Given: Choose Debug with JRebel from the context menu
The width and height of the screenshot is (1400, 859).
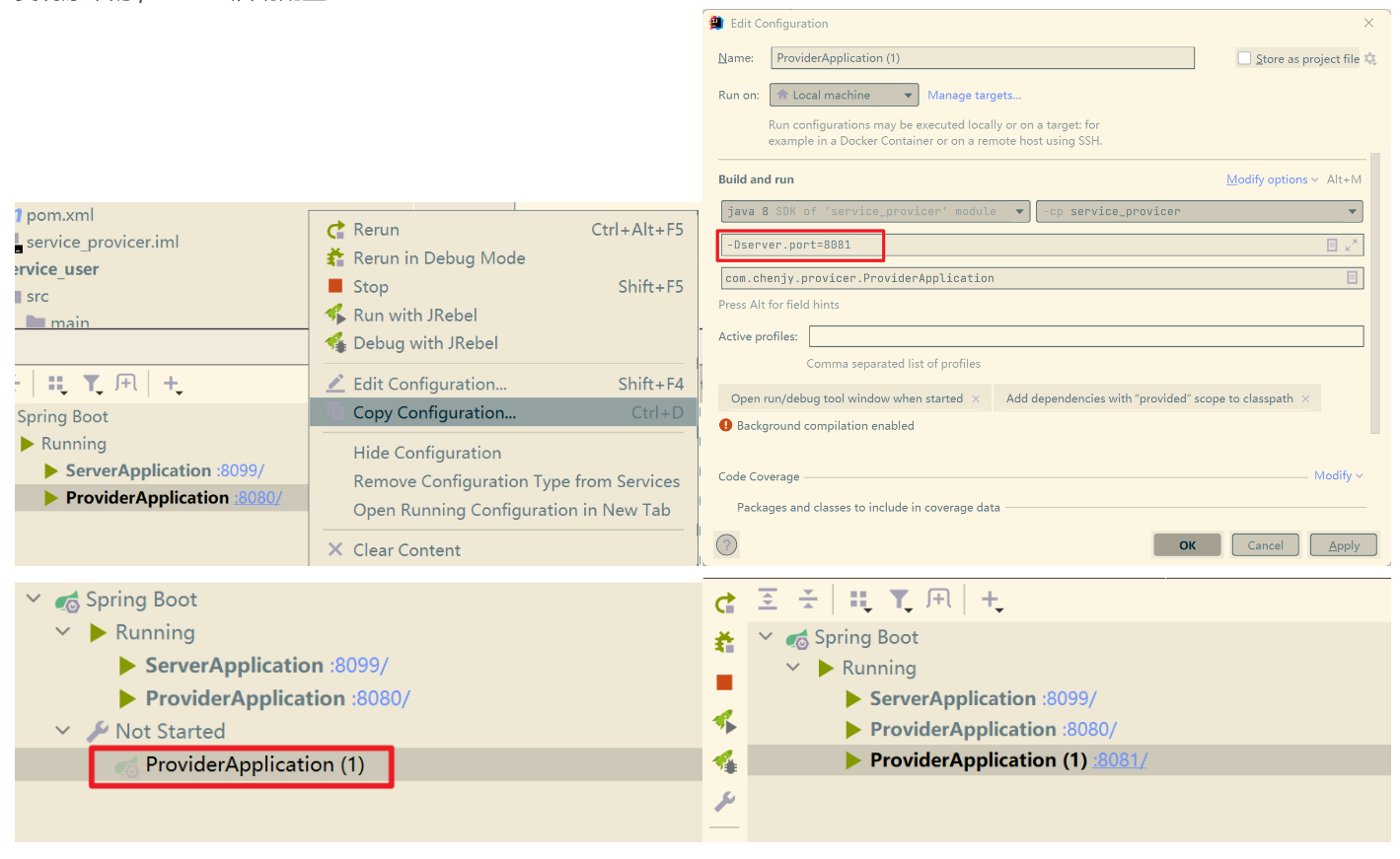Looking at the screenshot, I should pos(504,343).
